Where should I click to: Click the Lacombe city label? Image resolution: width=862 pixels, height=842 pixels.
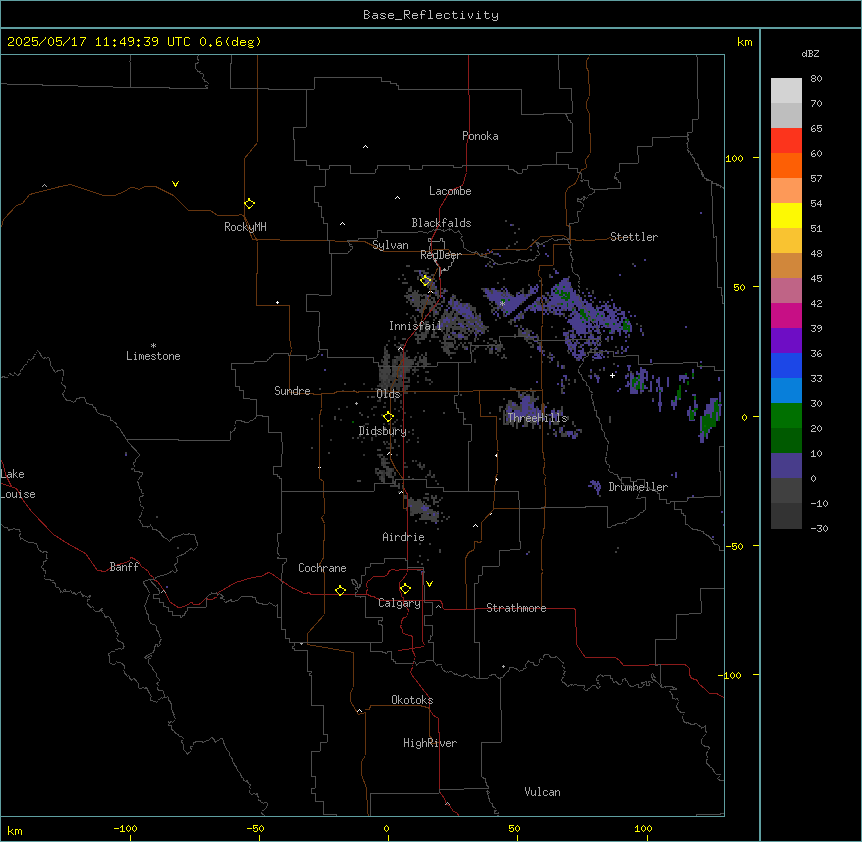[450, 191]
